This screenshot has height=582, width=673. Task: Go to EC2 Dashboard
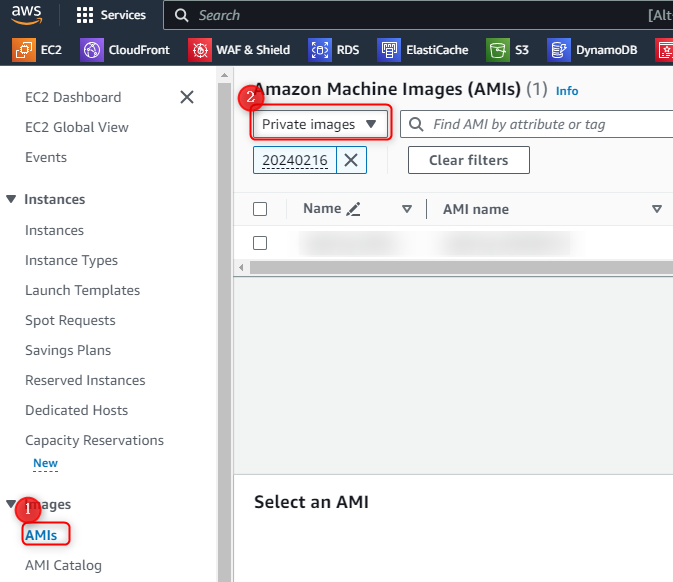point(73,97)
